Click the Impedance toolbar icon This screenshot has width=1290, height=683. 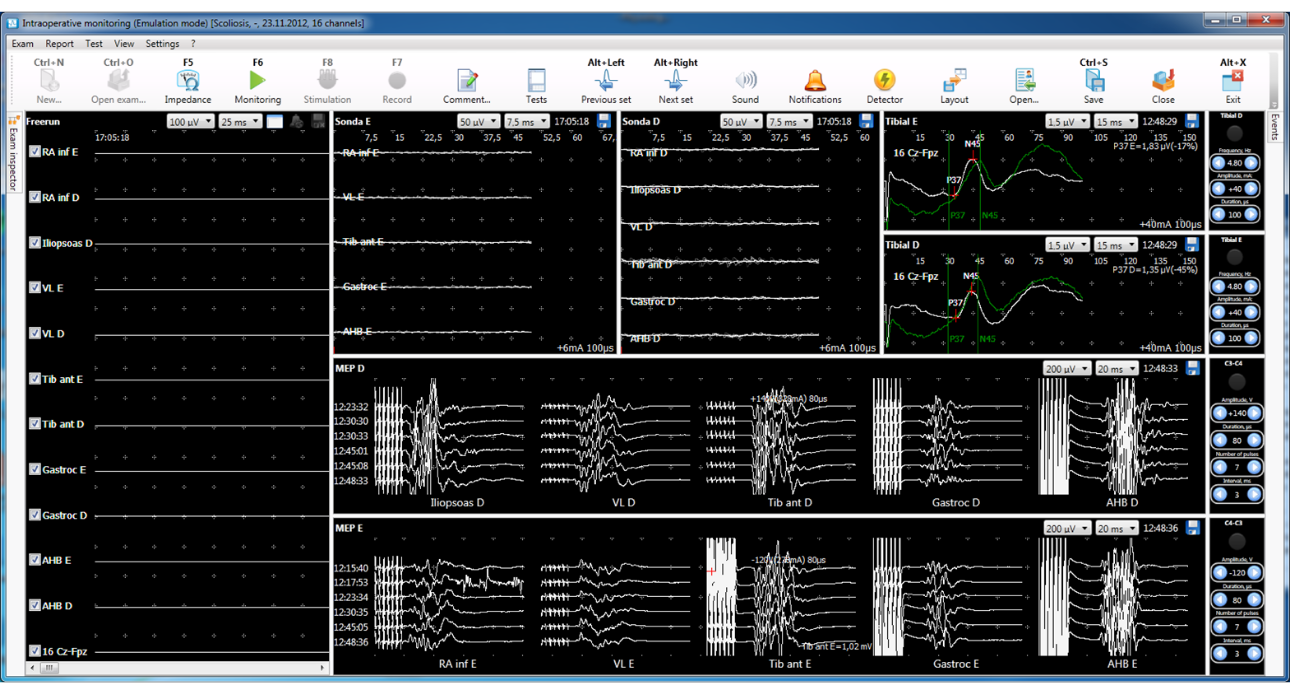pyautogui.click(x=187, y=80)
